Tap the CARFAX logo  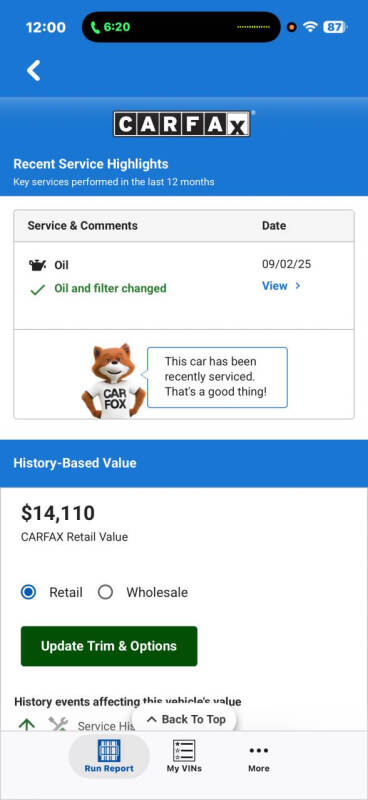182,123
